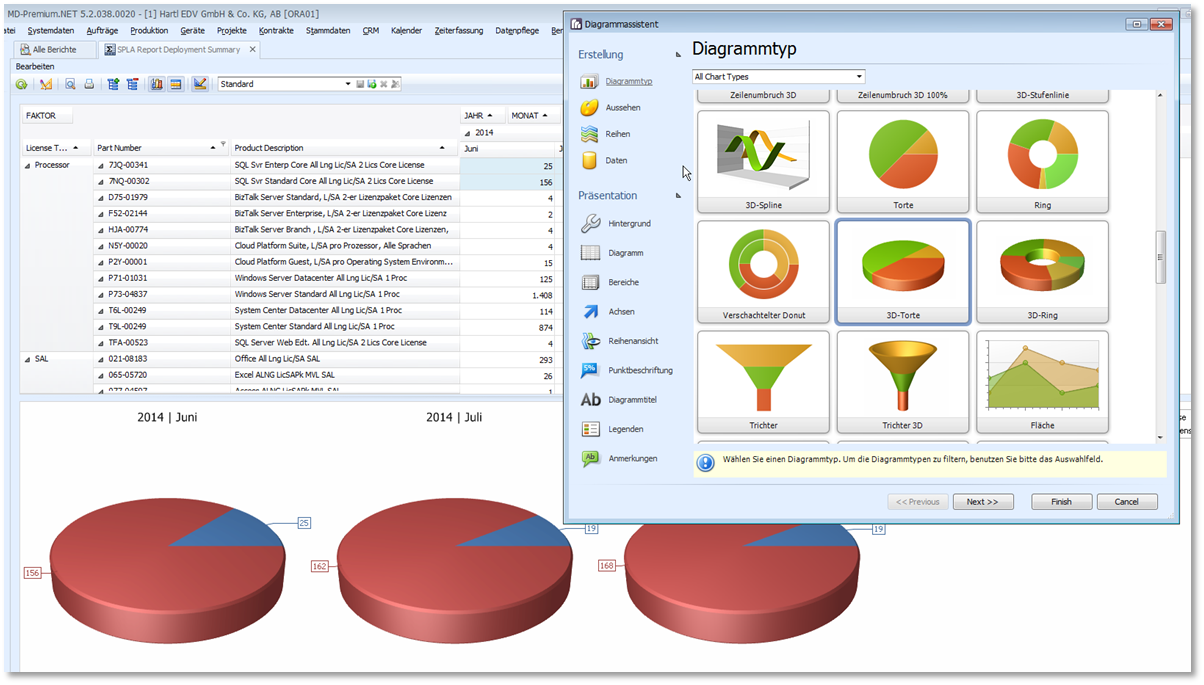The width and height of the screenshot is (1204, 685).
Task: Go to Achsen settings
Action: tap(621, 312)
